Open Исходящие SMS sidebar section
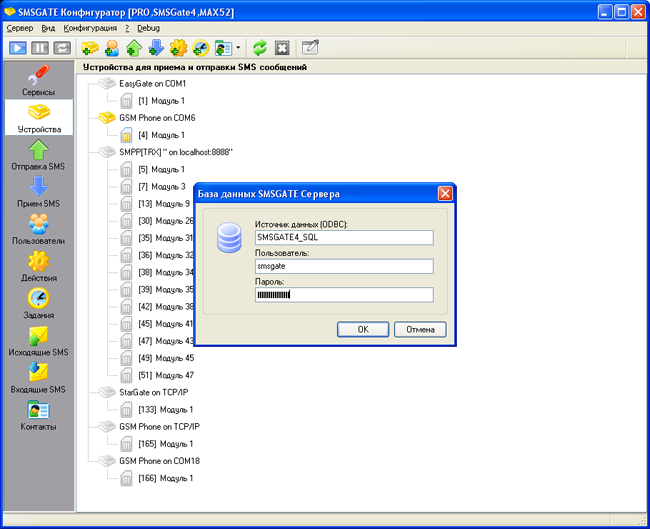The height and width of the screenshot is (529, 650). [39, 341]
